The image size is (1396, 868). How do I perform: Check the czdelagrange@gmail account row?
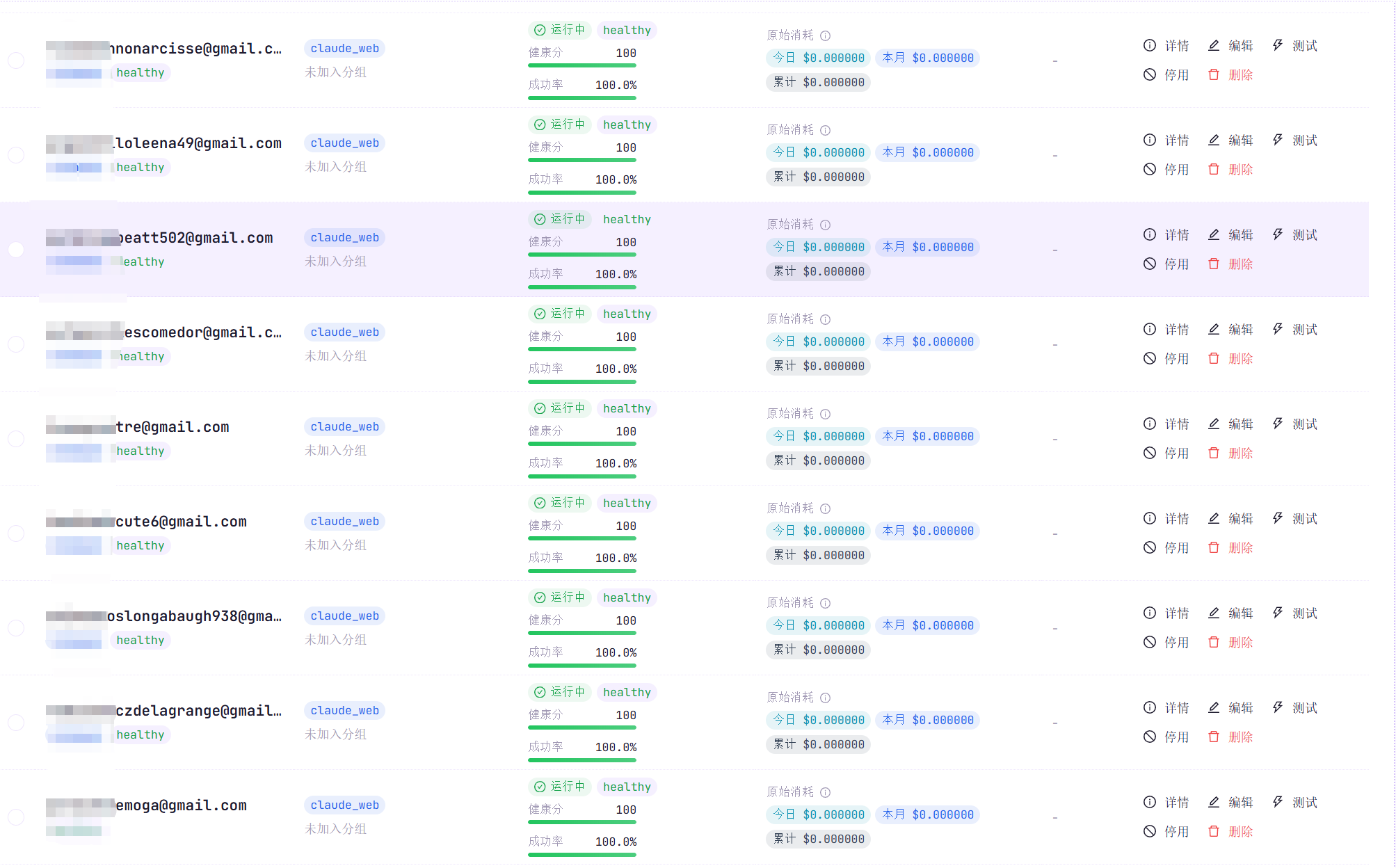click(16, 723)
